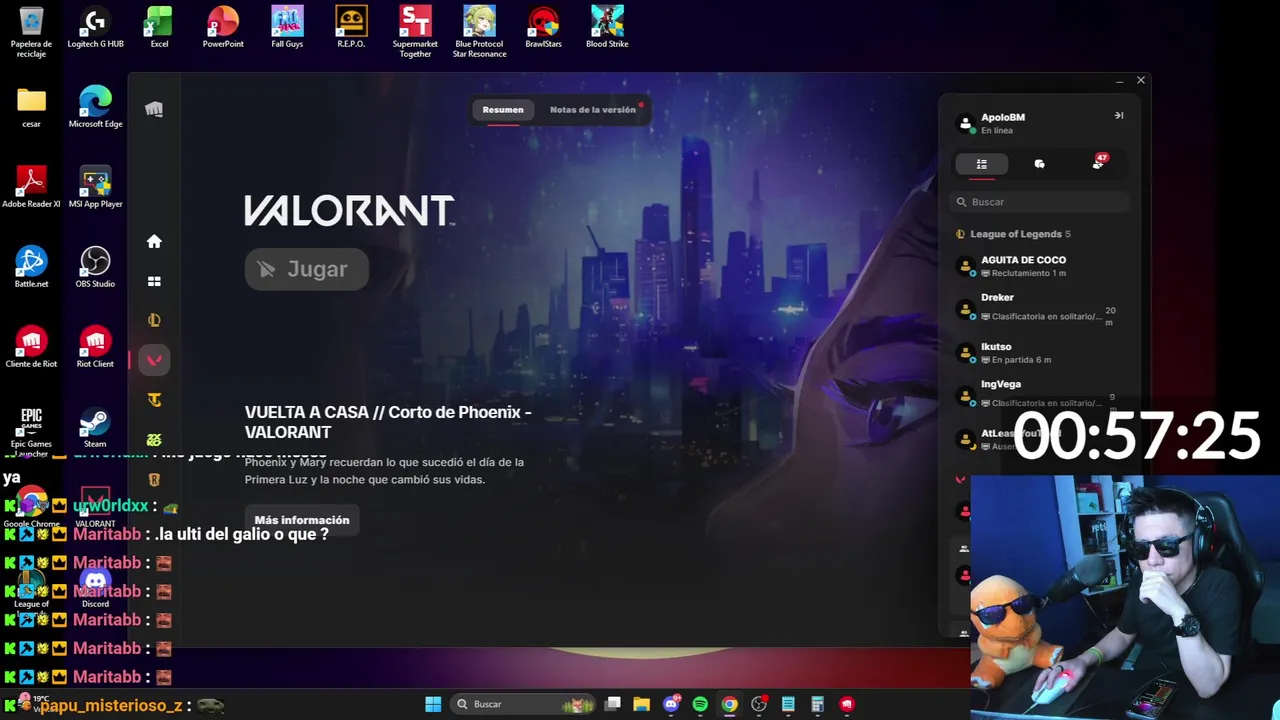
Task: Select friend AGUITA DE COCO
Action: click(1040, 266)
